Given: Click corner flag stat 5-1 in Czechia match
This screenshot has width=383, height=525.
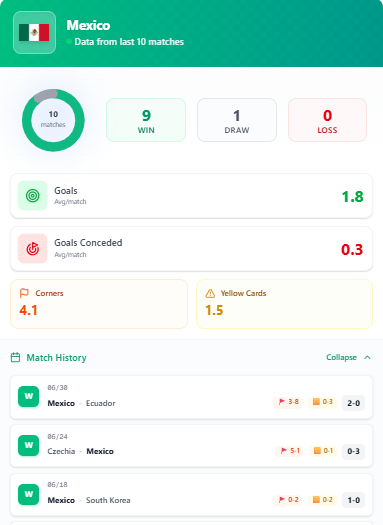Looking at the screenshot, I should click(289, 451).
